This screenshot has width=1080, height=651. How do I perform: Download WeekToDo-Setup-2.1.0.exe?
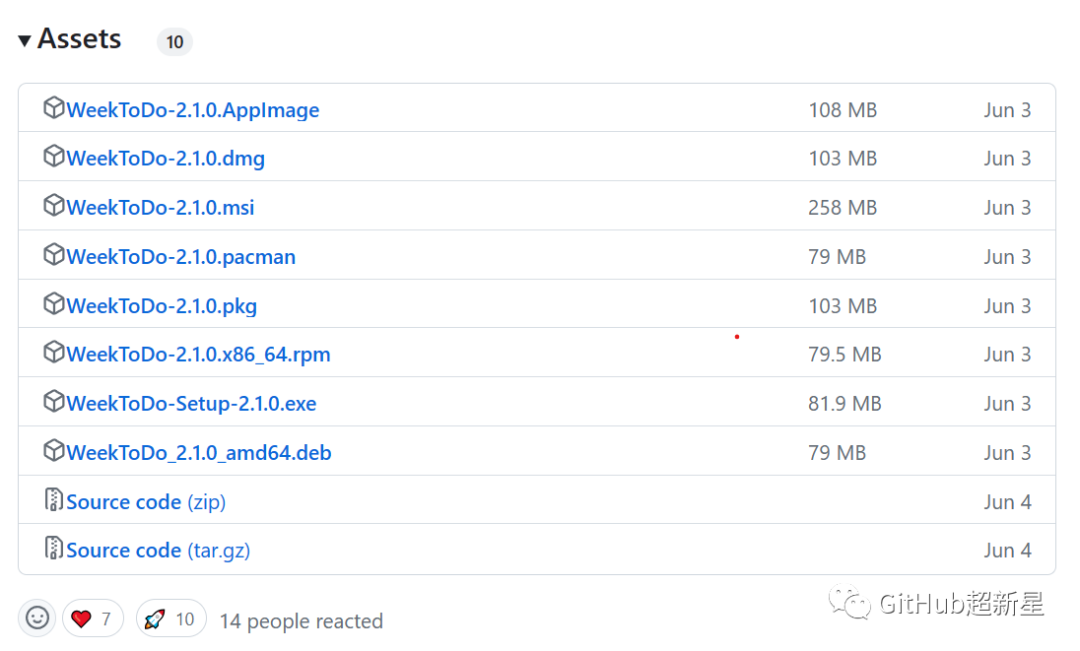pos(191,404)
